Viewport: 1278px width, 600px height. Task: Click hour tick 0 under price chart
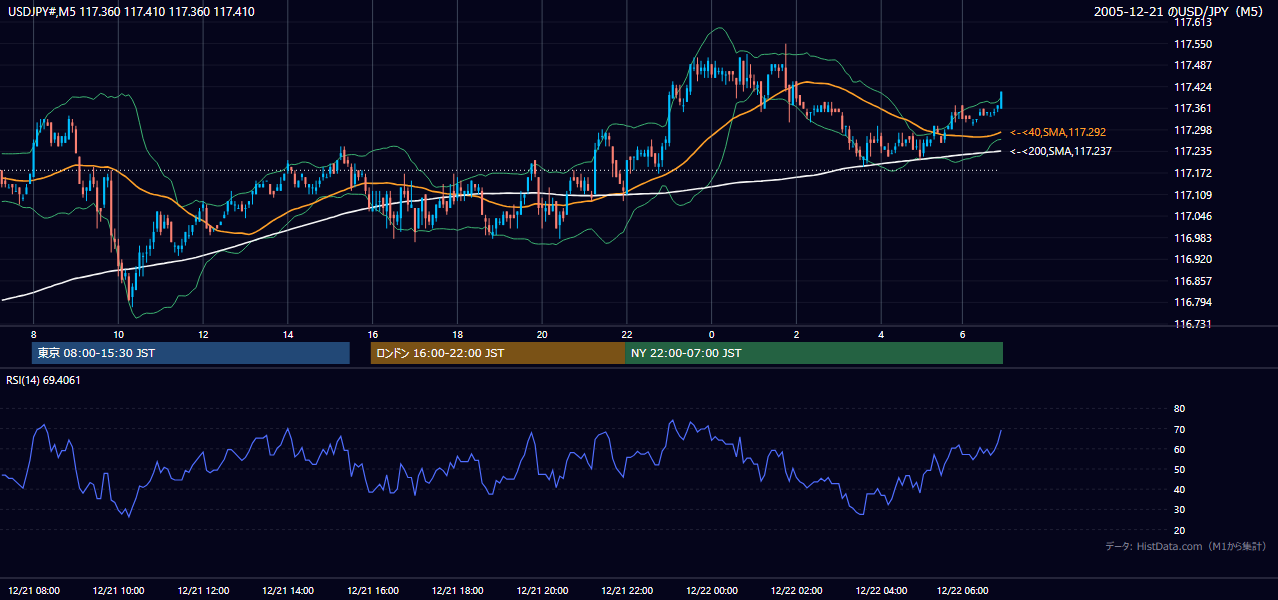(711, 334)
